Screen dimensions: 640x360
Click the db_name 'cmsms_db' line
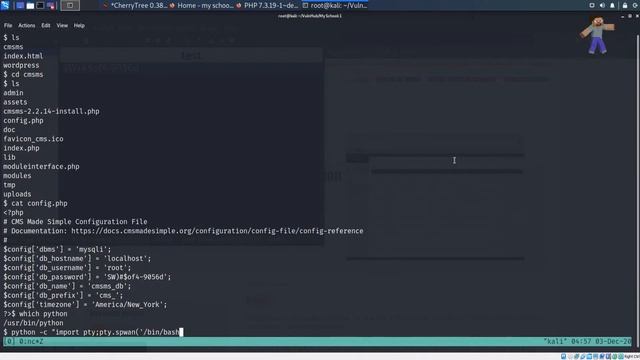67,286
